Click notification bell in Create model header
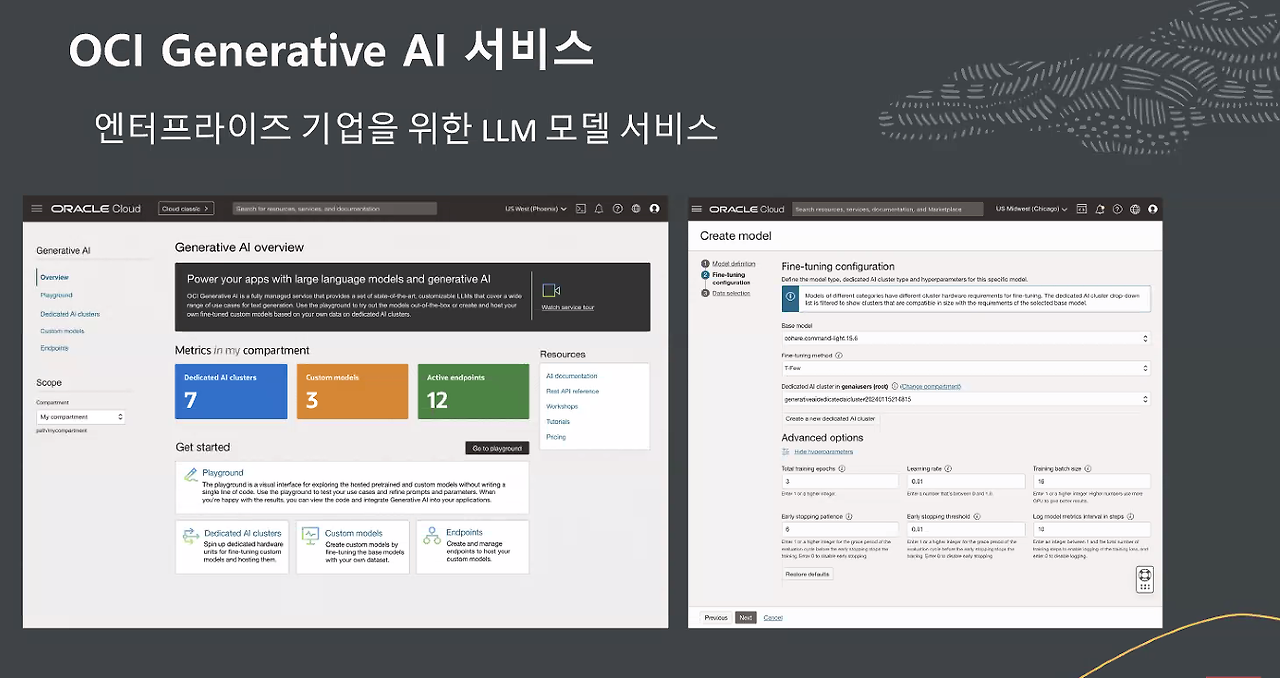Image resolution: width=1280 pixels, height=678 pixels. pyautogui.click(x=1099, y=209)
